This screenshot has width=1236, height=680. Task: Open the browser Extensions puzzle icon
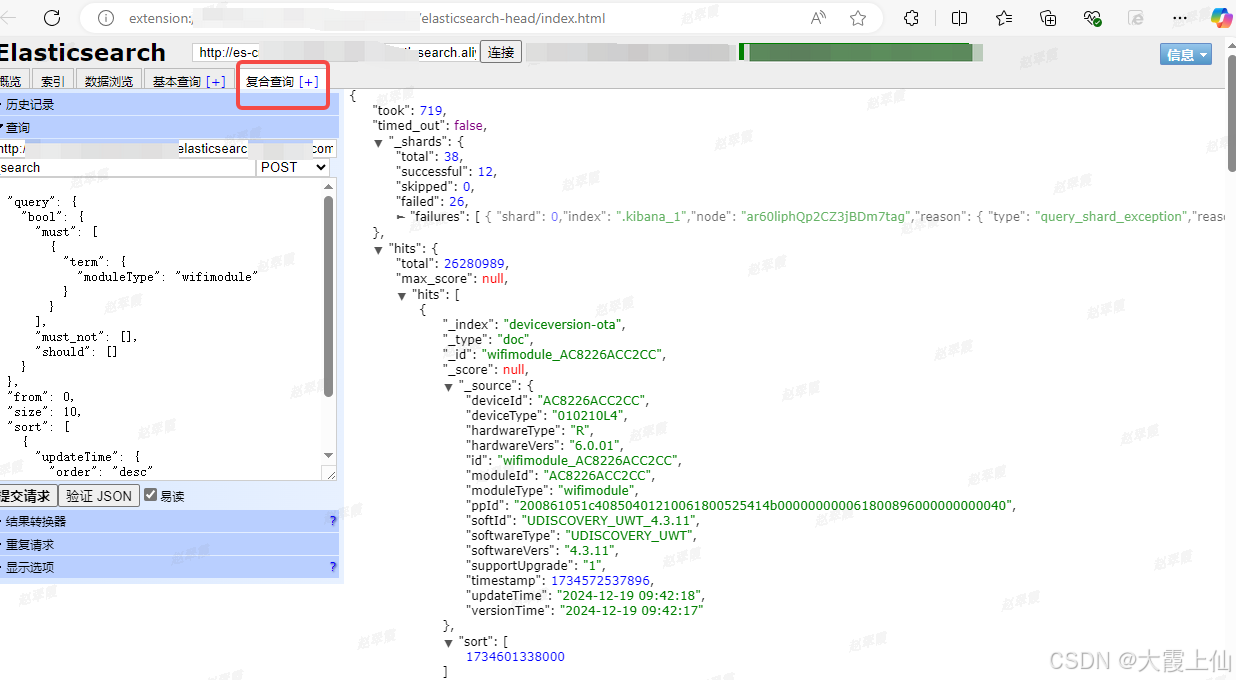pyautogui.click(x=911, y=18)
